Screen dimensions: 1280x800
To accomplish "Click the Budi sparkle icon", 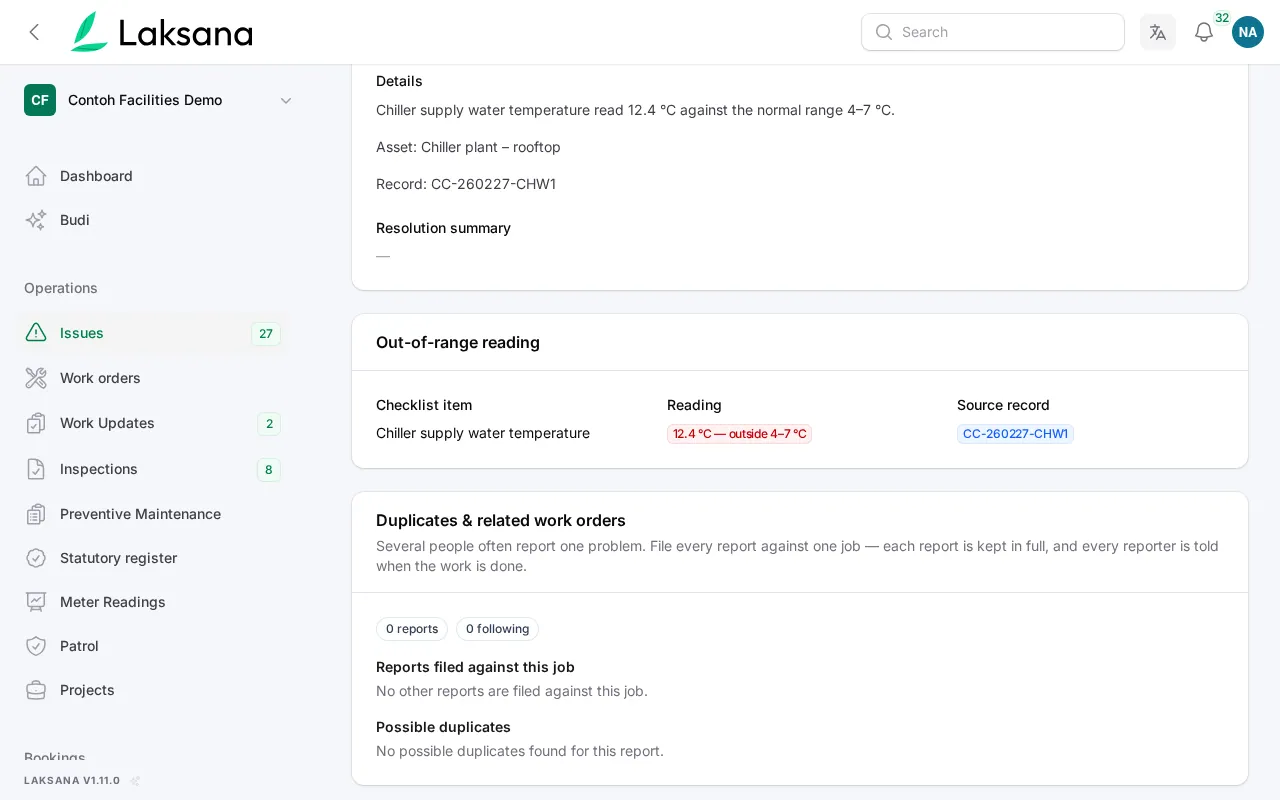I will (36, 220).
